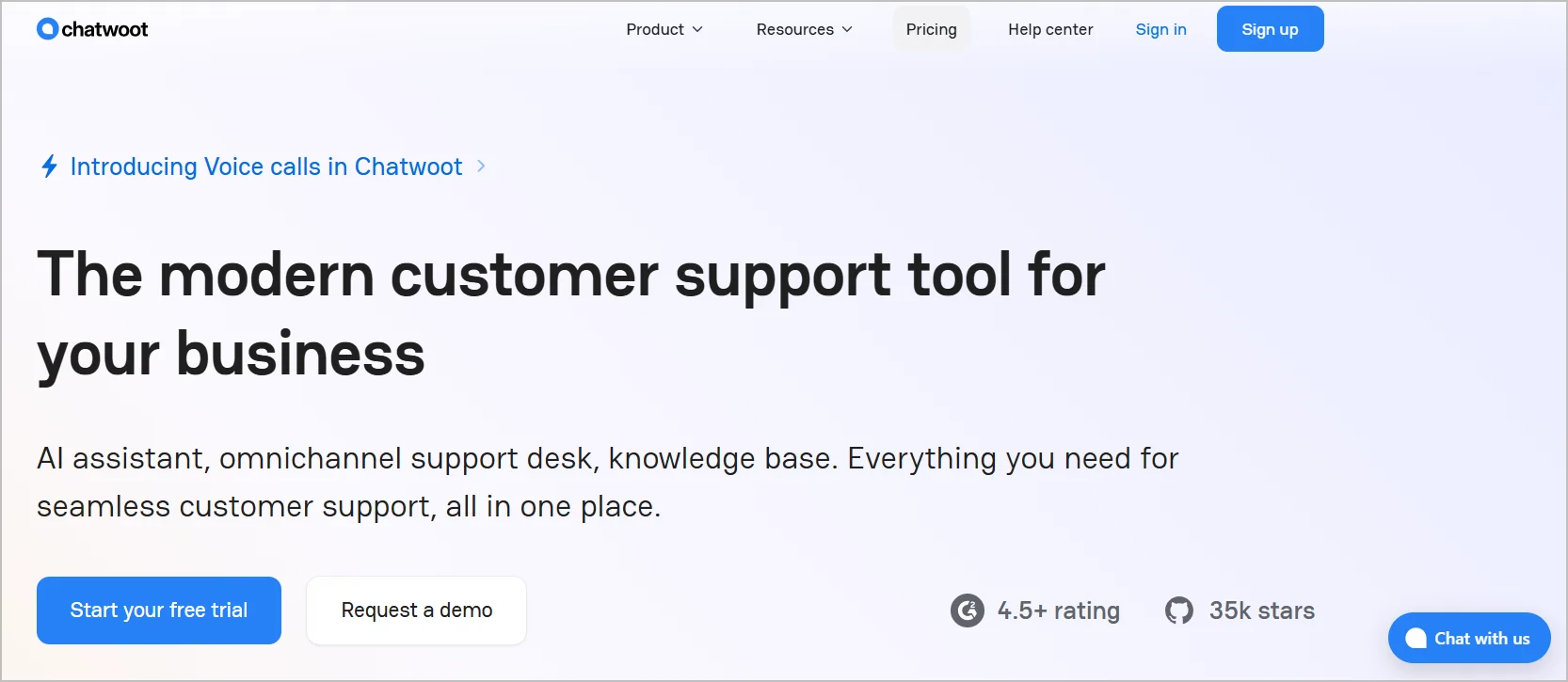Image resolution: width=1568 pixels, height=682 pixels.
Task: Expand the Product dropdown menu
Action: click(x=664, y=29)
